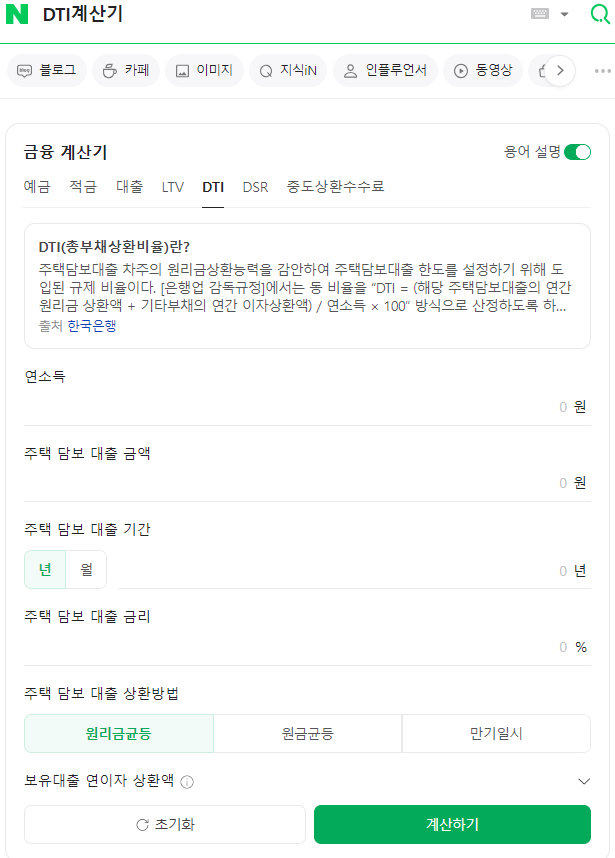Viewport: 615px width, 858px height.
Task: Click info icon next to 보유대출 연이자 상환액
Action: [x=187, y=782]
